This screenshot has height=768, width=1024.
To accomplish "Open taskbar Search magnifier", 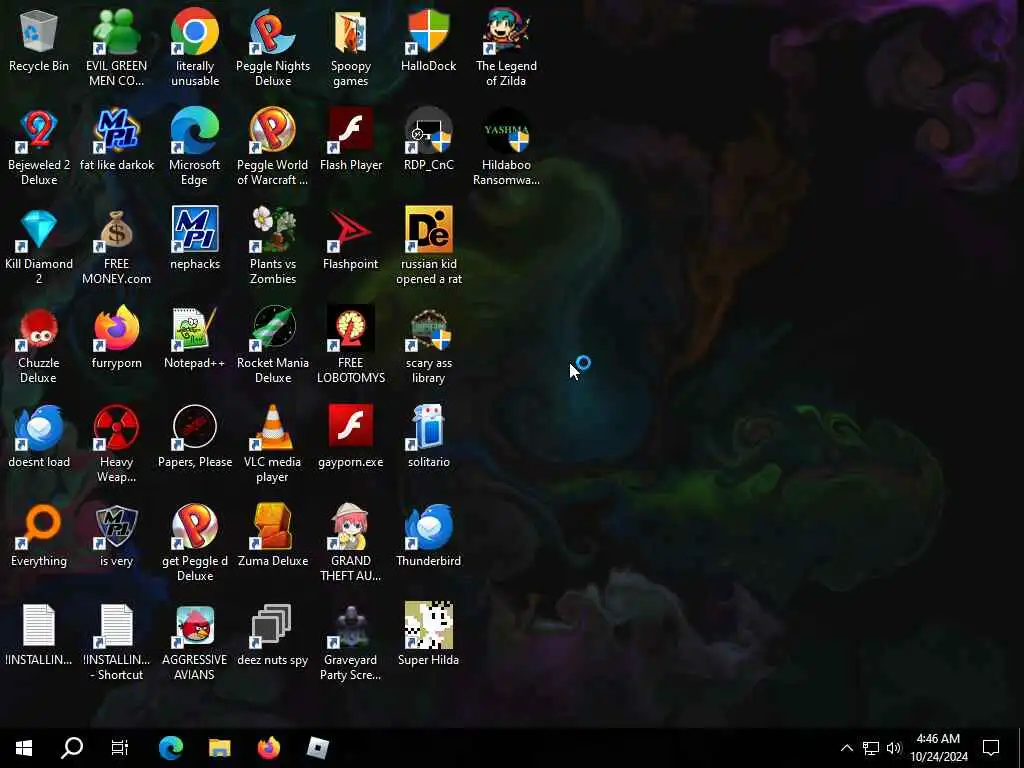I will tap(72, 748).
